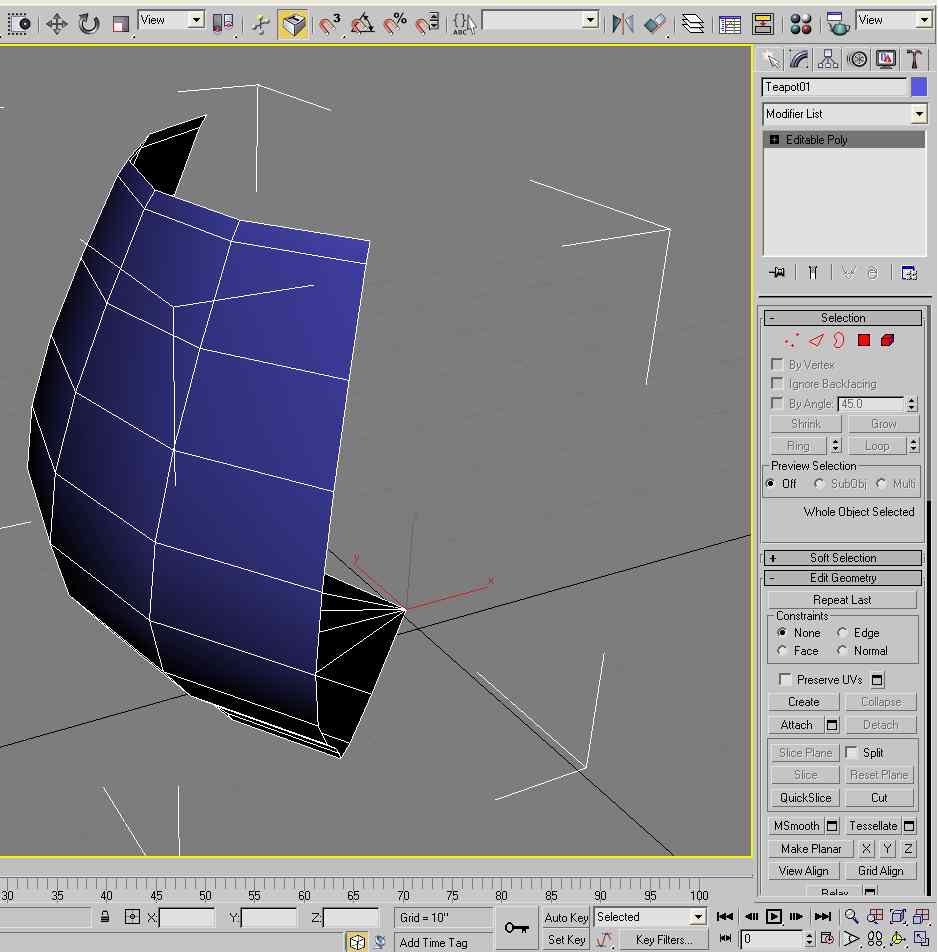Click the Select and Move tool
Image resolution: width=938 pixels, height=952 pixels.
tap(57, 23)
